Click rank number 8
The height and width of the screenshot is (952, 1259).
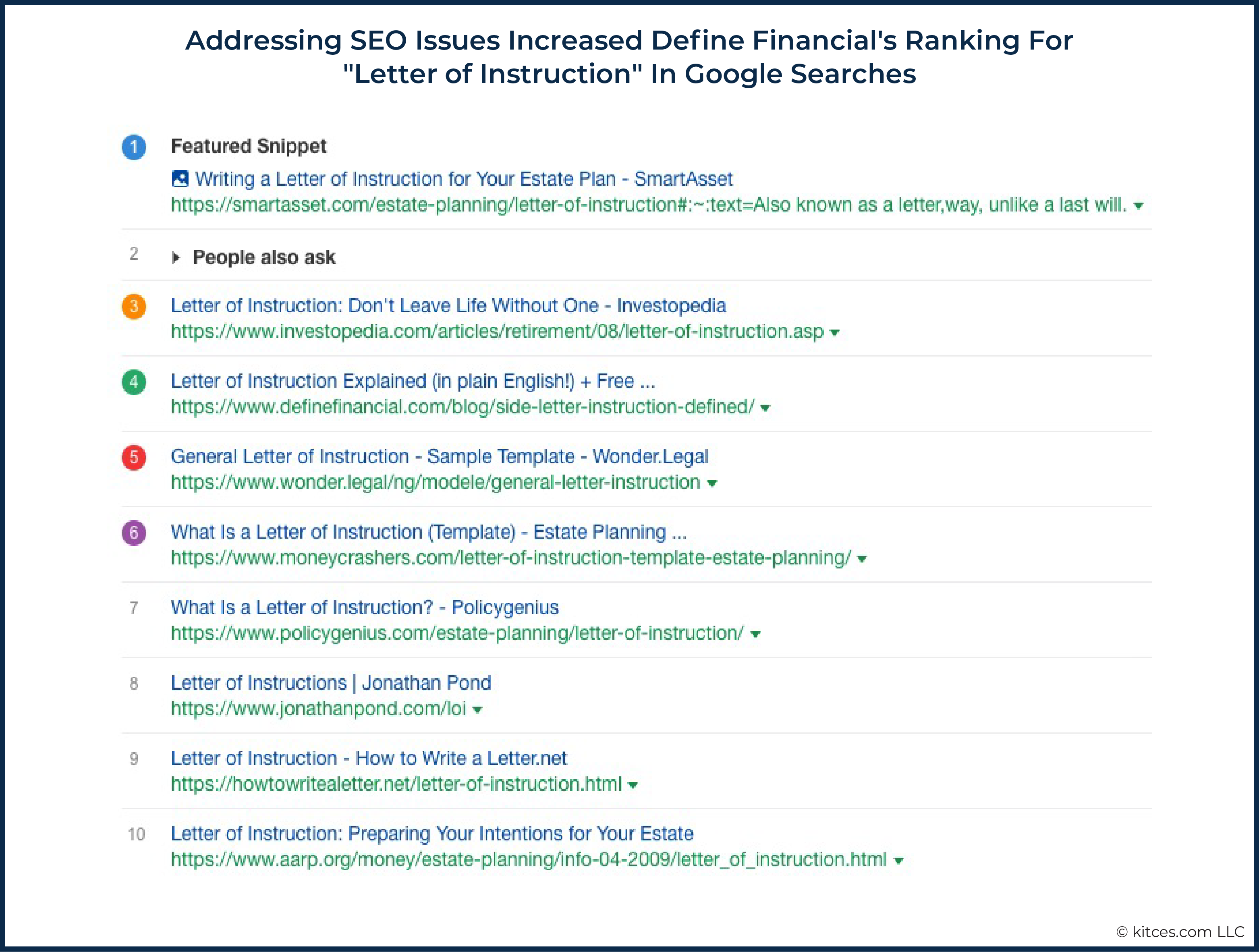134,683
